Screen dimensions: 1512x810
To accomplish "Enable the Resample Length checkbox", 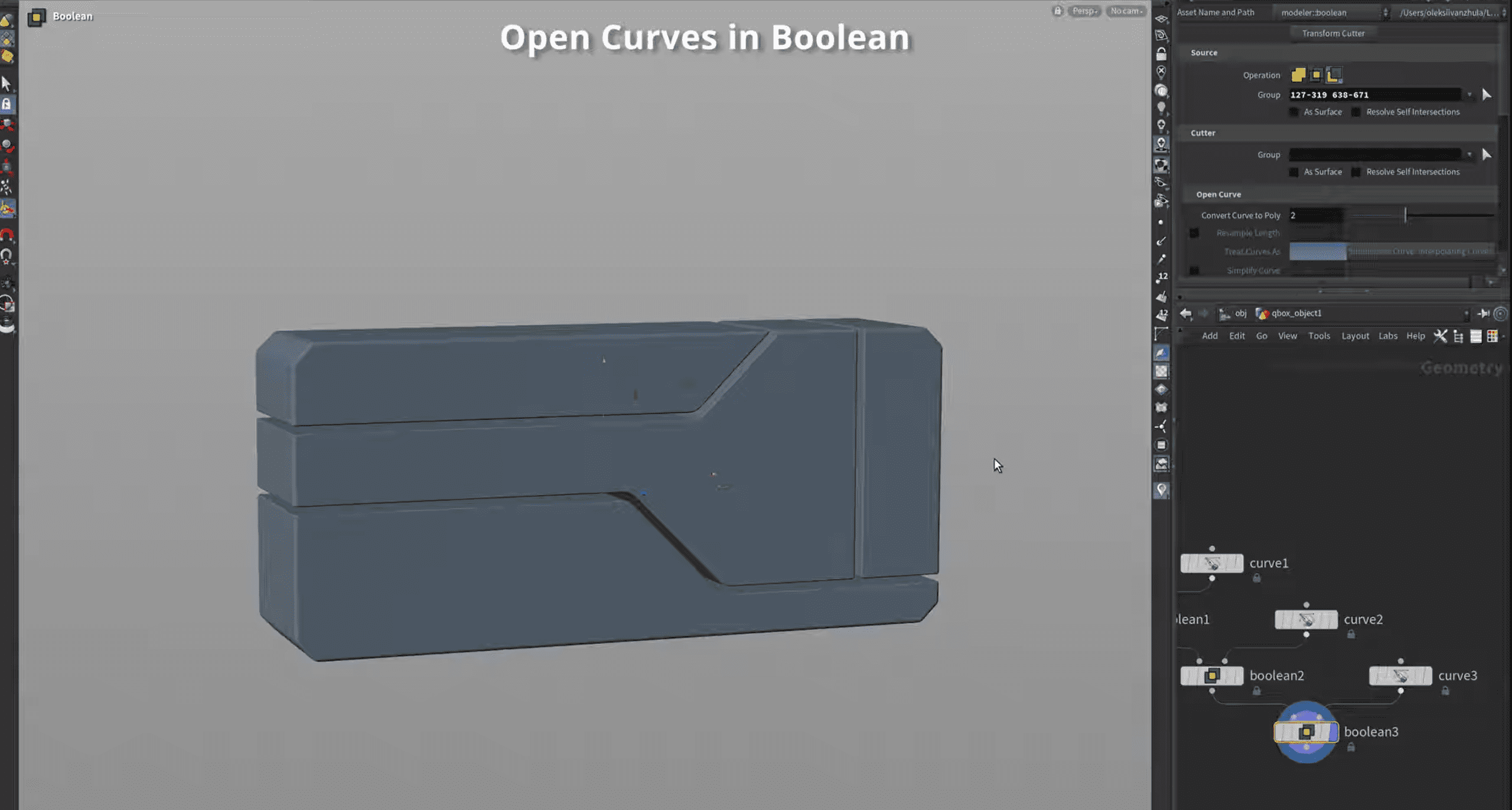I will [x=1194, y=233].
